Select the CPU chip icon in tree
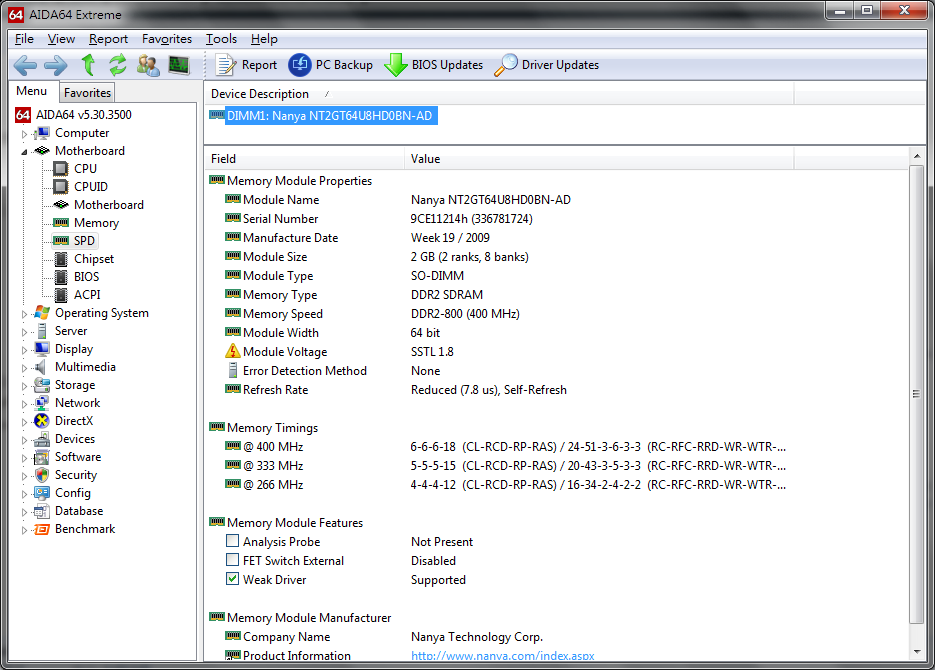The height and width of the screenshot is (670, 935). (61, 169)
